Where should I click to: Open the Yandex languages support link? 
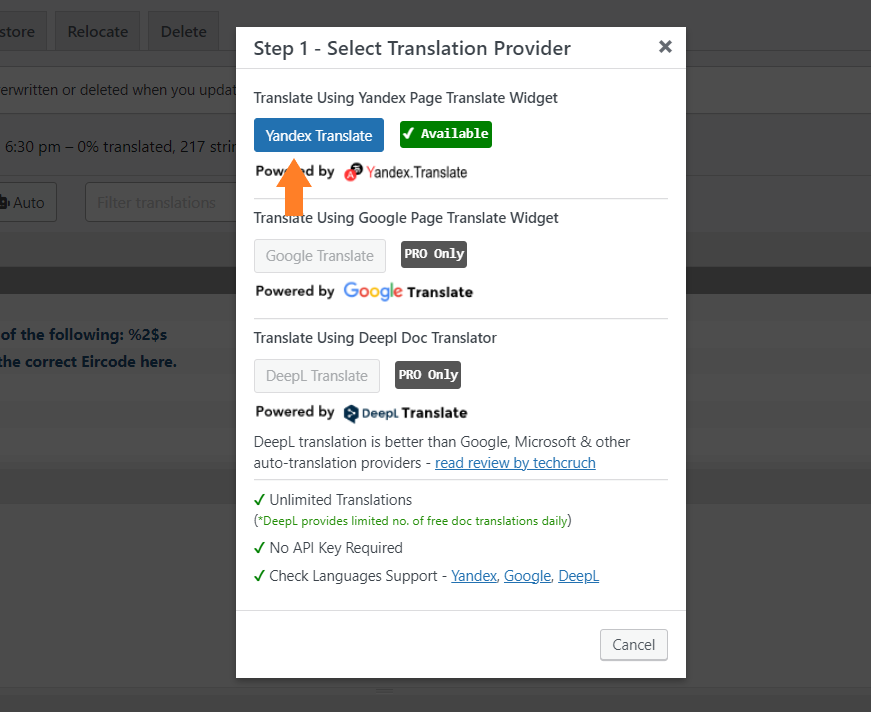474,576
